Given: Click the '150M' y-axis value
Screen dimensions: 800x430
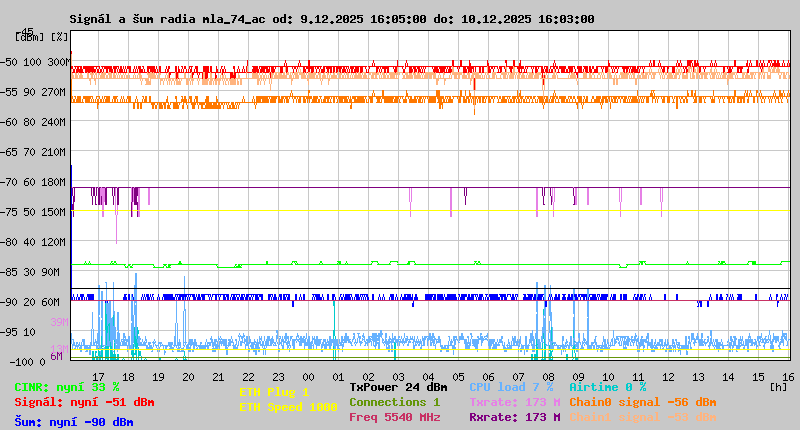Looking at the screenshot, I should coord(56,212).
